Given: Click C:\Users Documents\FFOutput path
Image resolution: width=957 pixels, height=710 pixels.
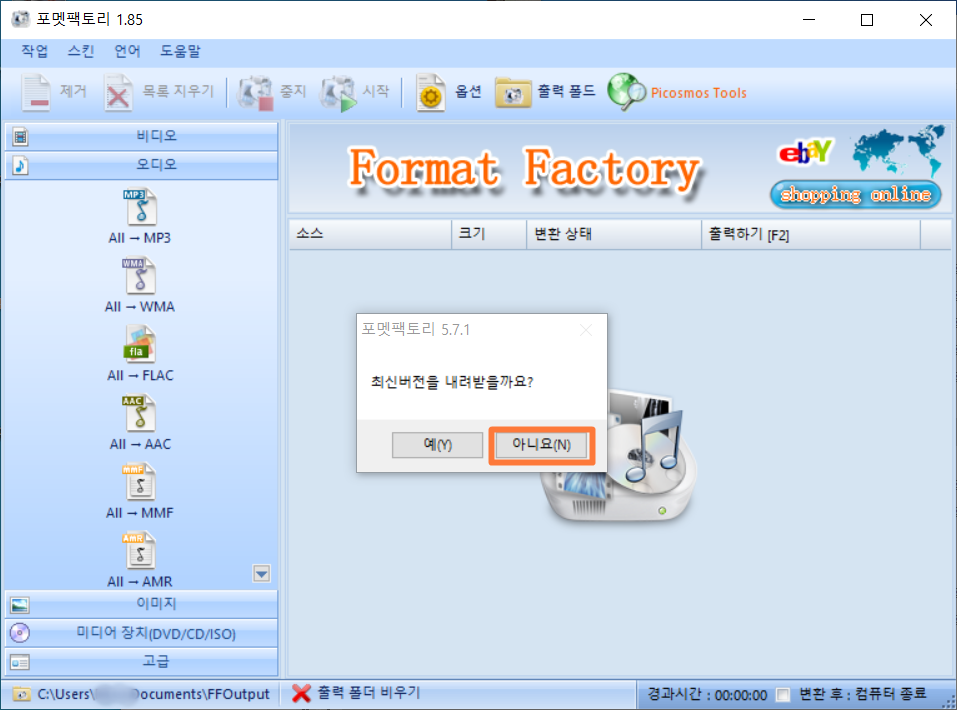Looking at the screenshot, I should click(153, 694).
